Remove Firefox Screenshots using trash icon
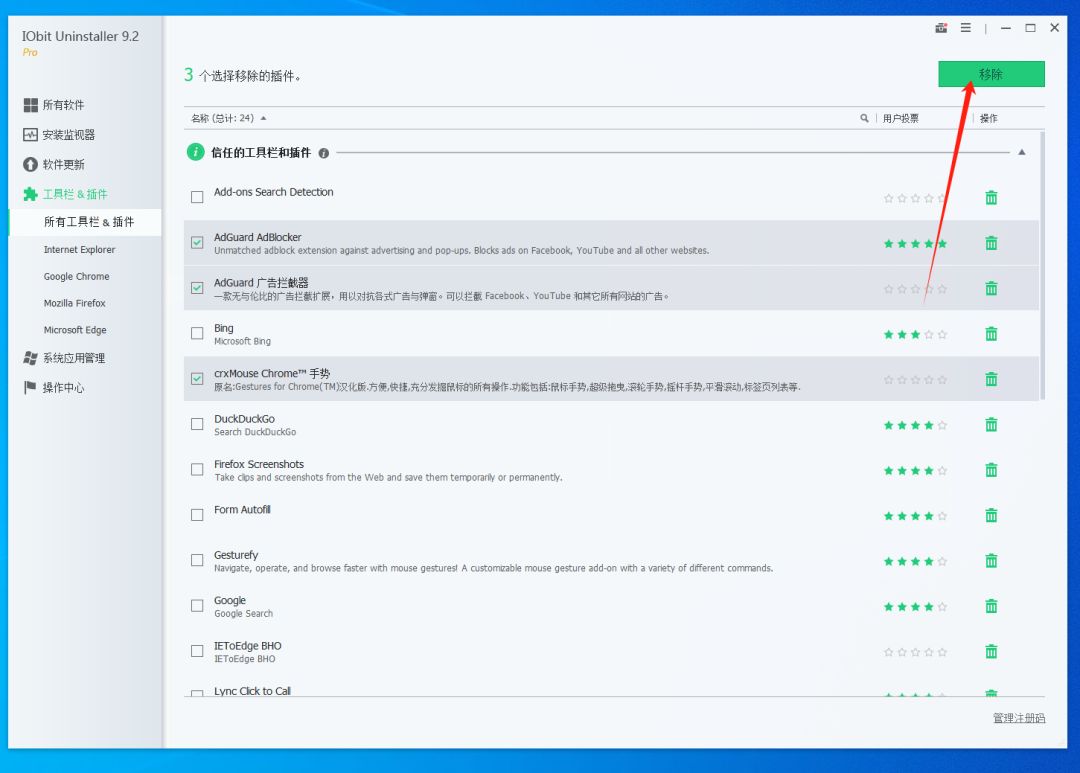This screenshot has height=773, width=1080. 991,471
